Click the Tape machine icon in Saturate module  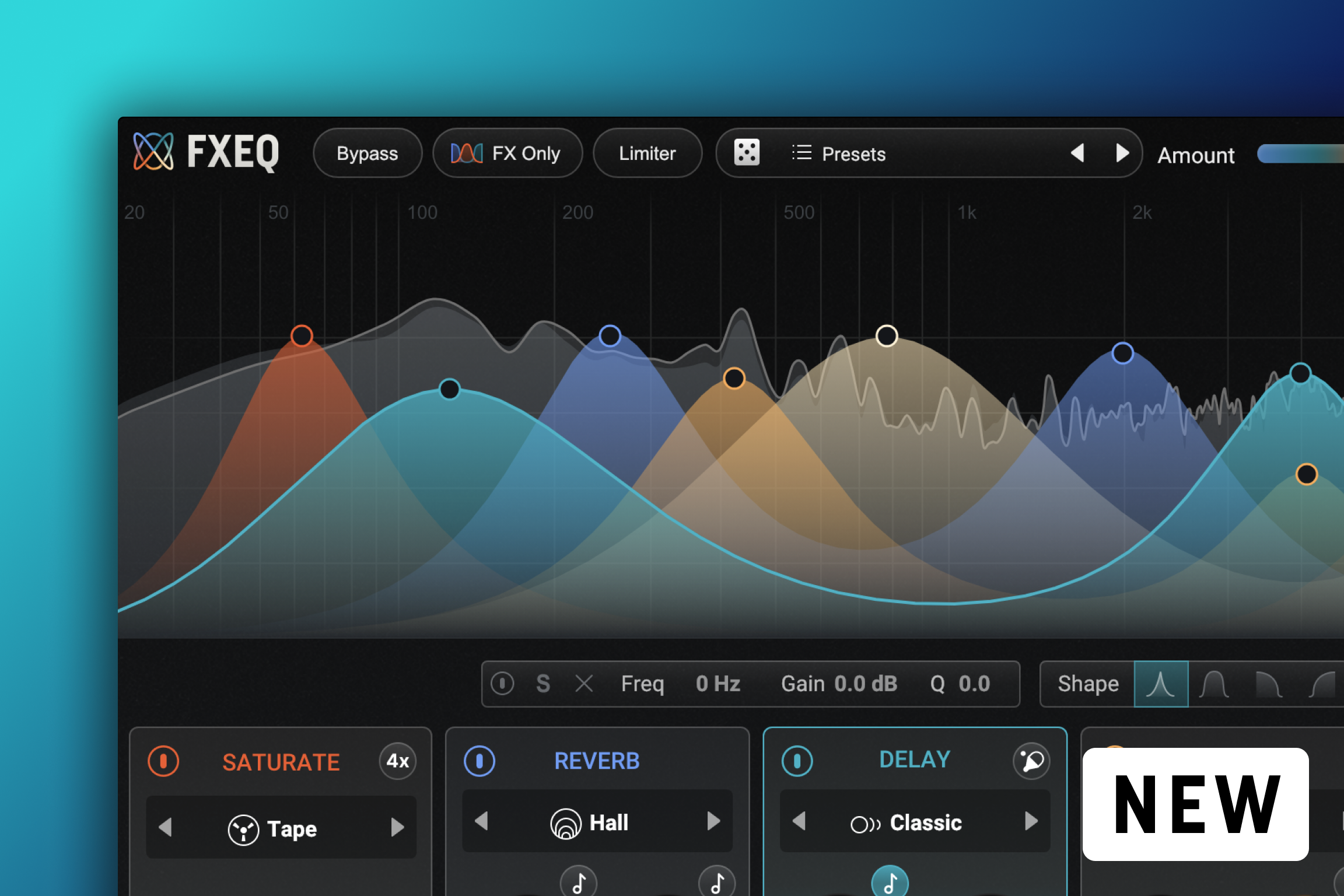click(243, 828)
